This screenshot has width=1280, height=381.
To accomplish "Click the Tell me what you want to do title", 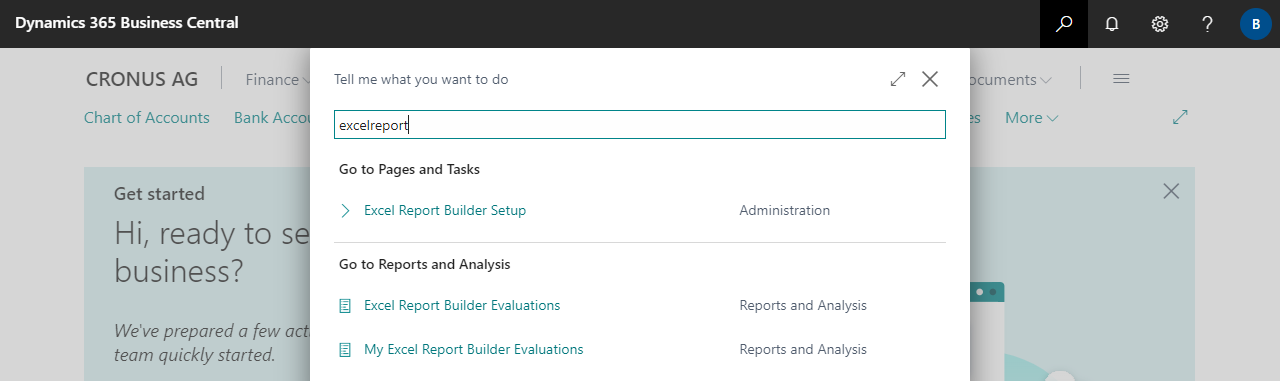I will [421, 79].
